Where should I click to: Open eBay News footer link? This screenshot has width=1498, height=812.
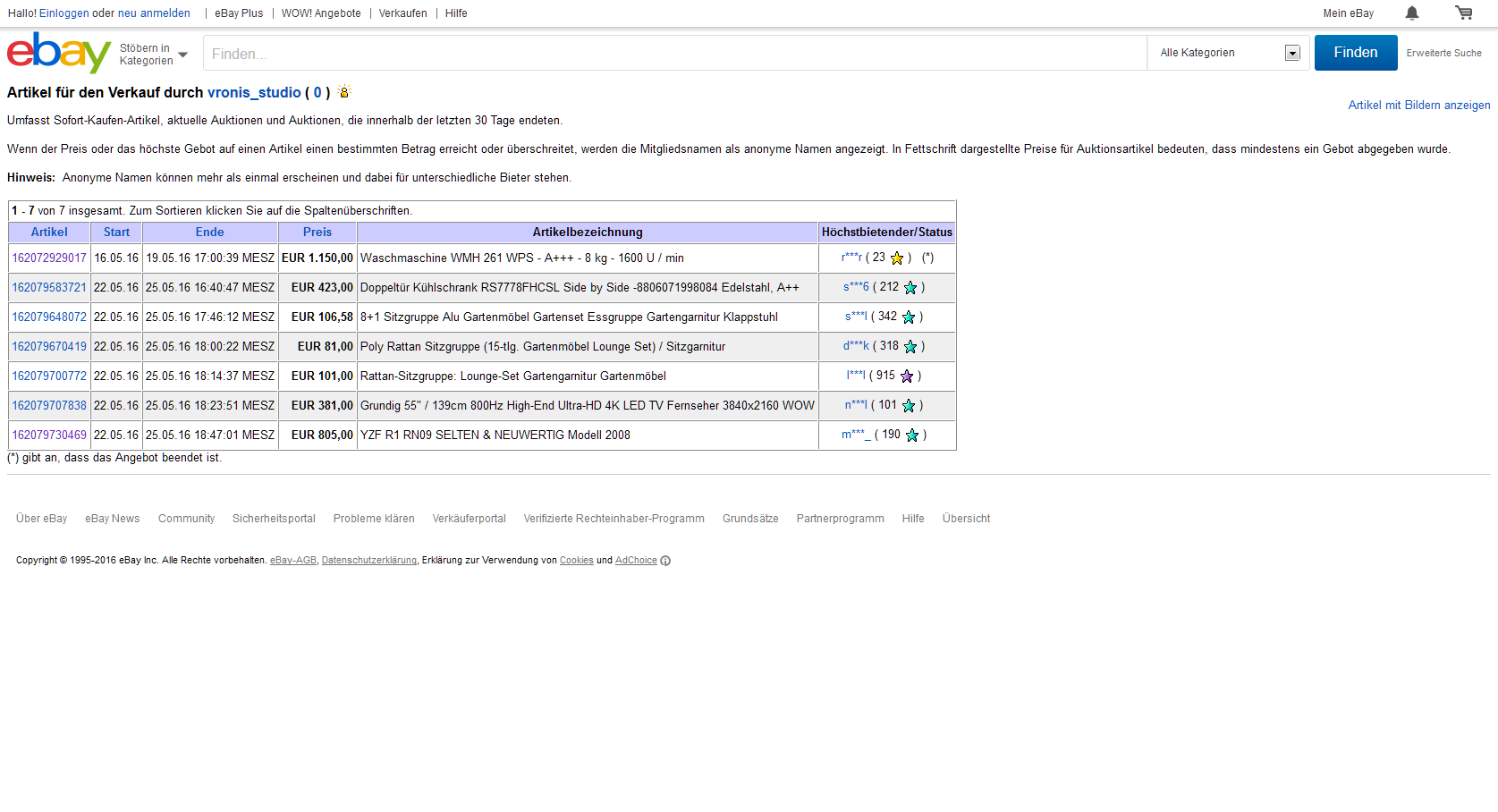tap(113, 519)
